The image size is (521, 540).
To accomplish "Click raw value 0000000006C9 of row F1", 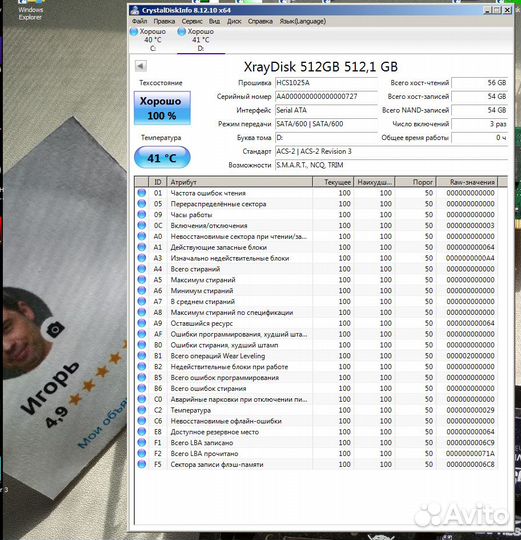I will point(470,443).
